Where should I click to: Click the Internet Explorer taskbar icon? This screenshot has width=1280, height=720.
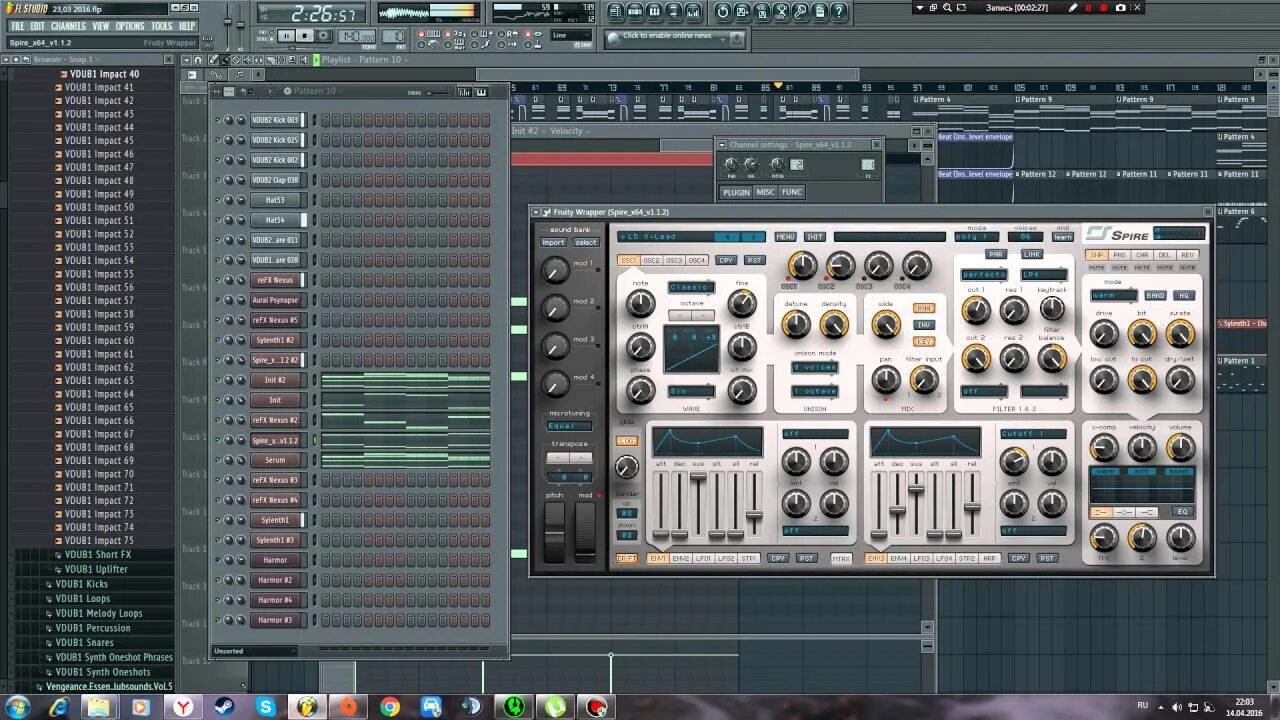pos(59,707)
